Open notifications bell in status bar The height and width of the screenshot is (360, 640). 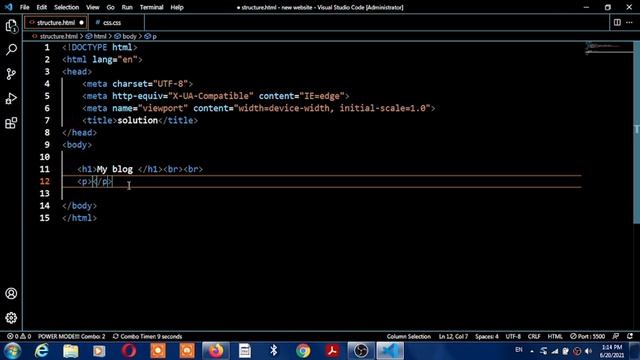(x=630, y=336)
